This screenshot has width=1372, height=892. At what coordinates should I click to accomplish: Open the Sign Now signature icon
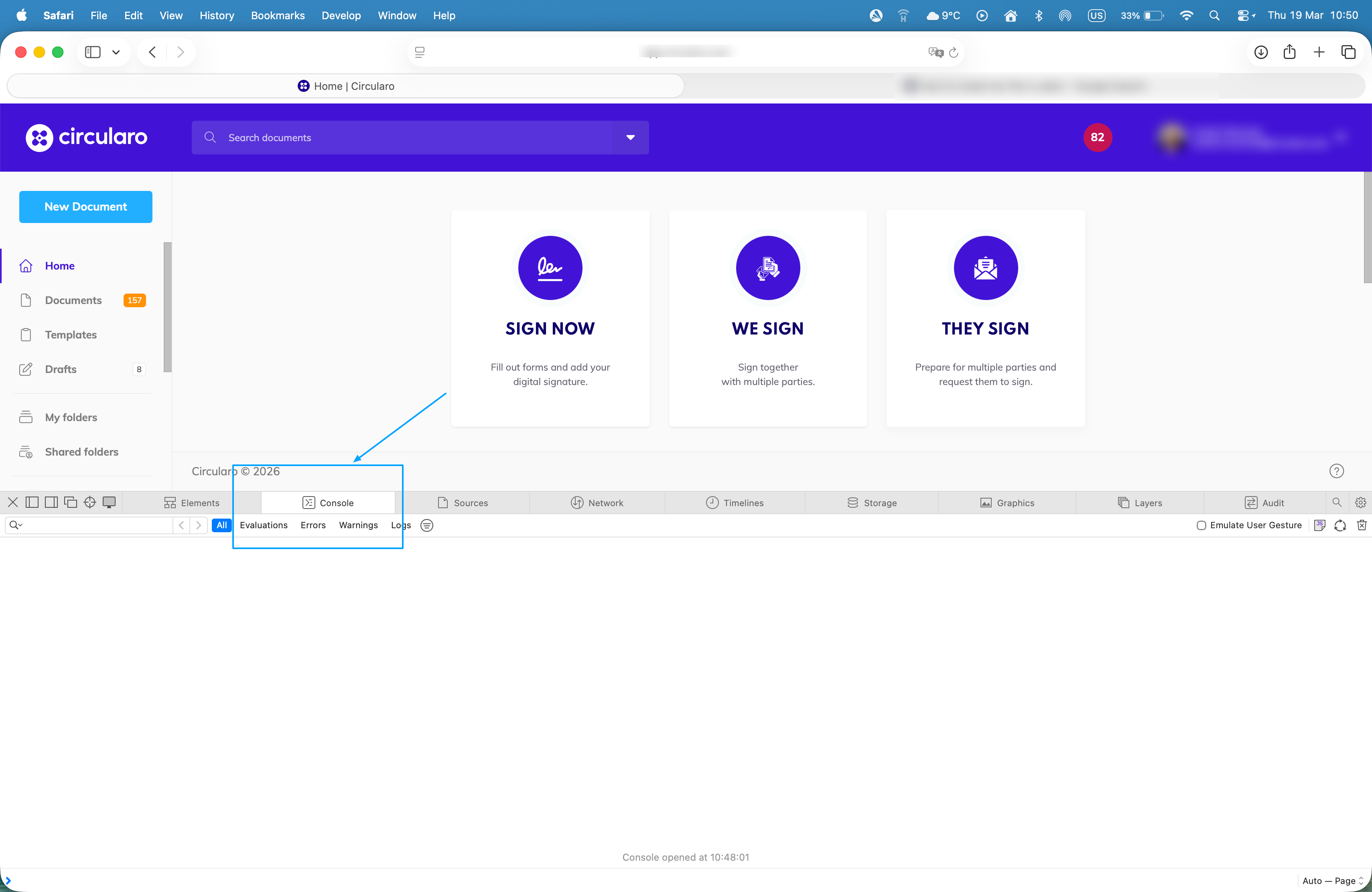550,268
